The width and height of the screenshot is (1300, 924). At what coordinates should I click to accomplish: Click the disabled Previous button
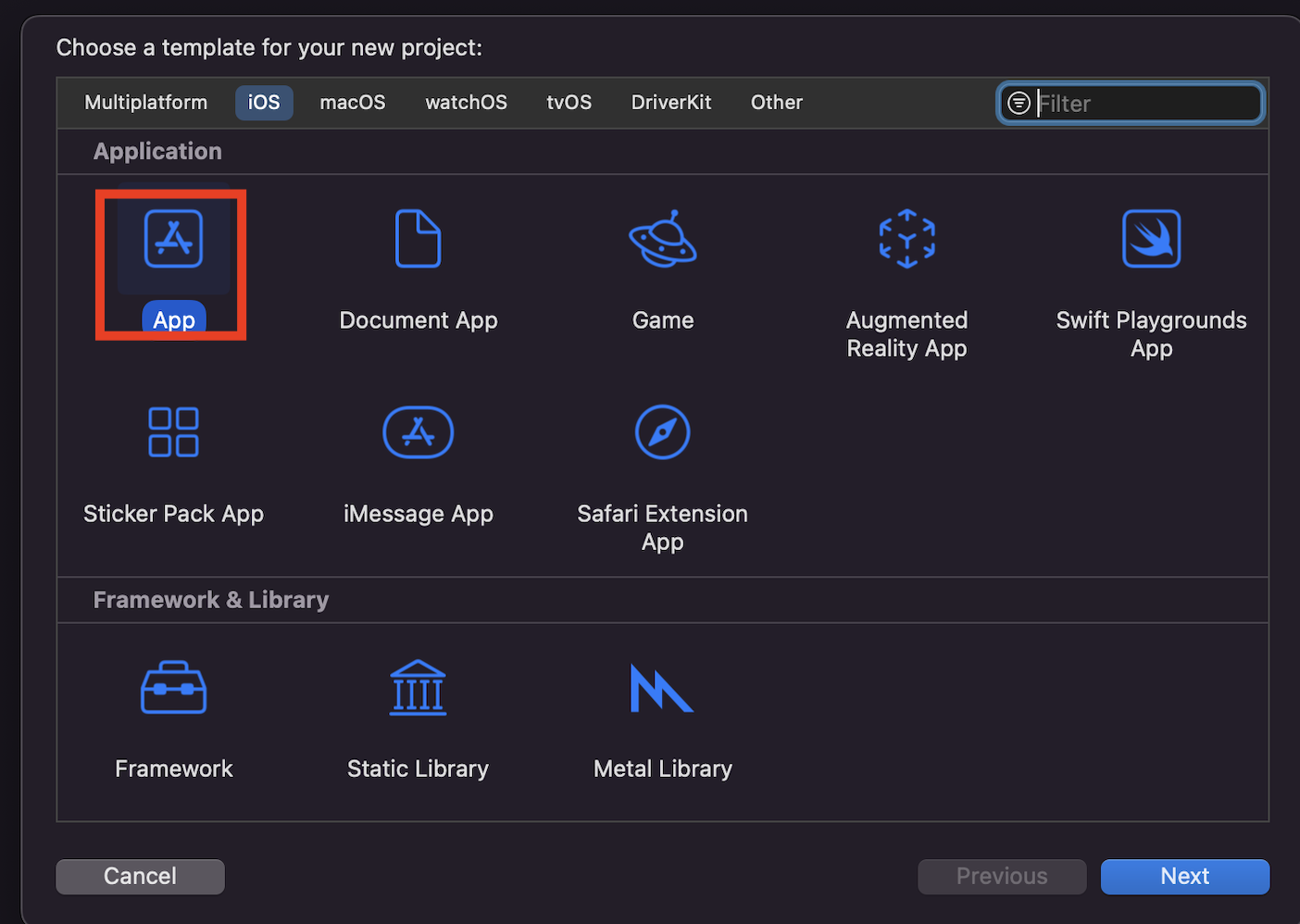point(1002,876)
